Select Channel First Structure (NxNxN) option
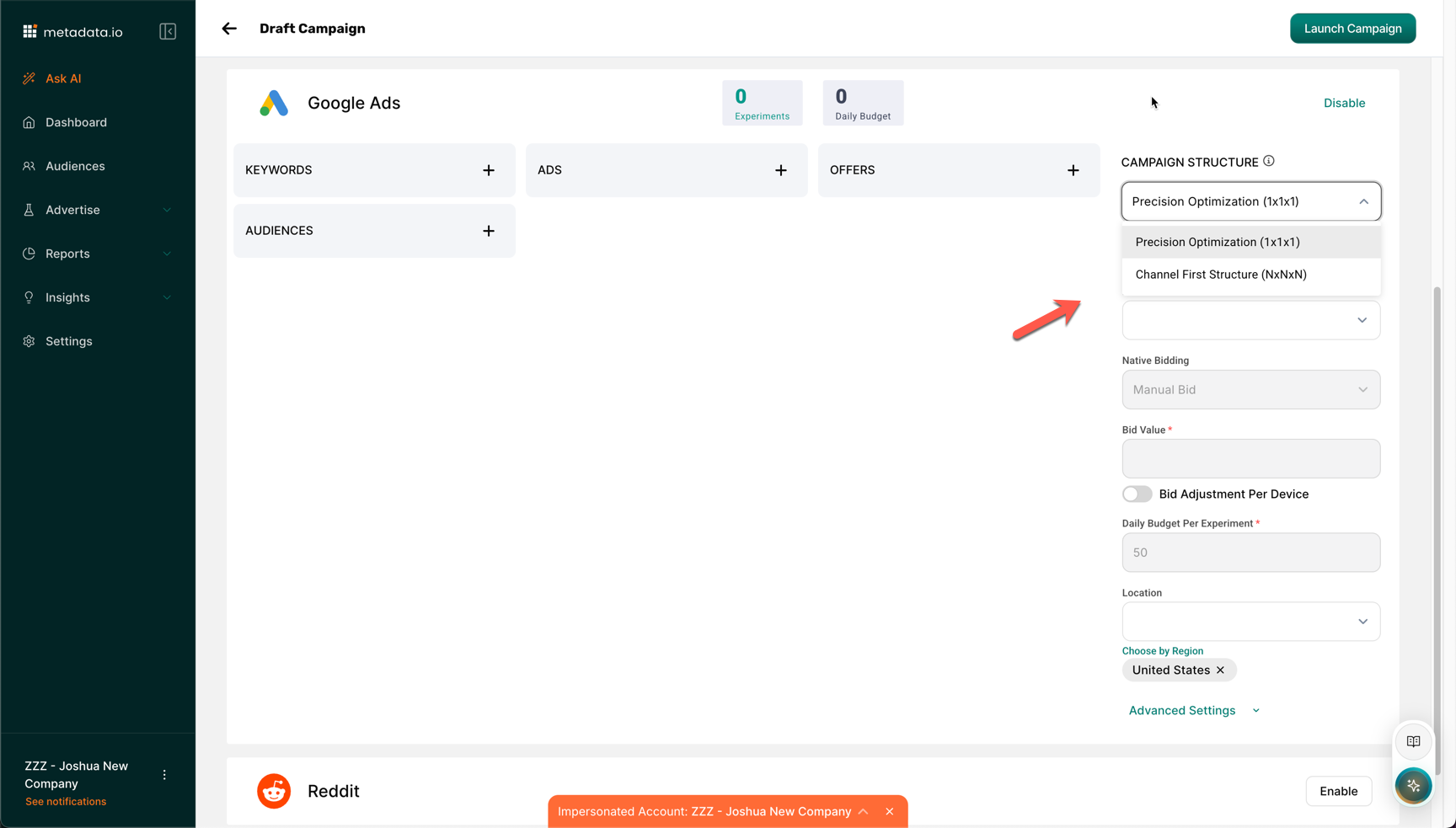Screen dimensions: 1456x828 click(1220, 275)
